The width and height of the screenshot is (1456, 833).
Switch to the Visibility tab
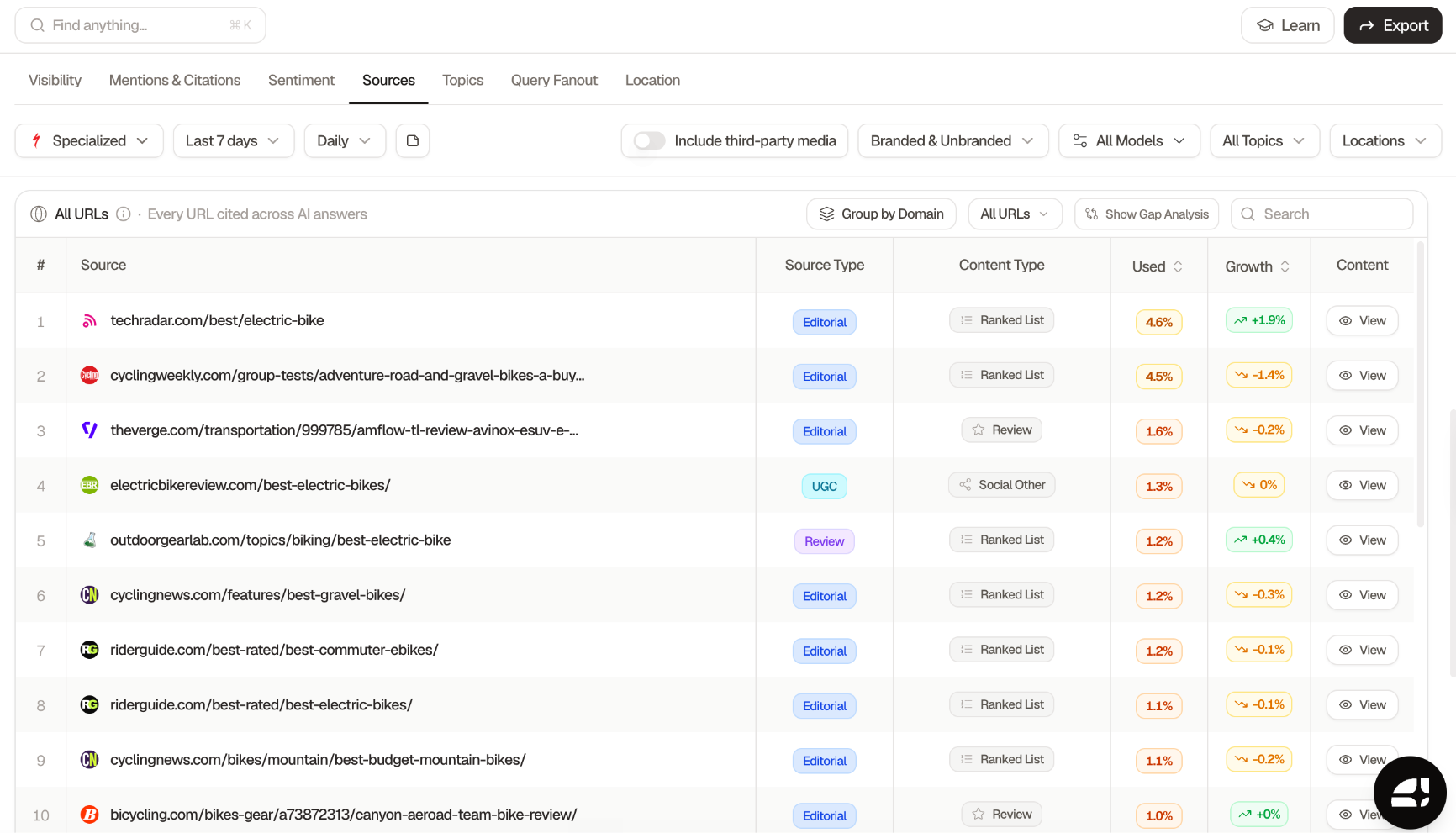tap(55, 80)
